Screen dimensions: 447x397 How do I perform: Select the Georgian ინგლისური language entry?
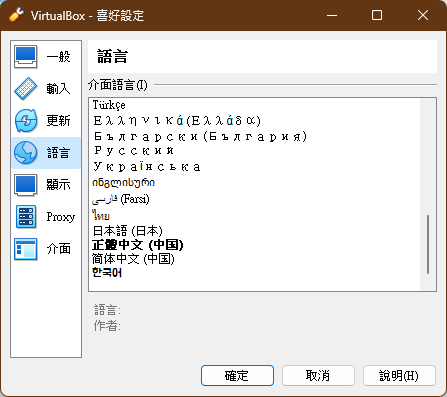tap(123, 183)
